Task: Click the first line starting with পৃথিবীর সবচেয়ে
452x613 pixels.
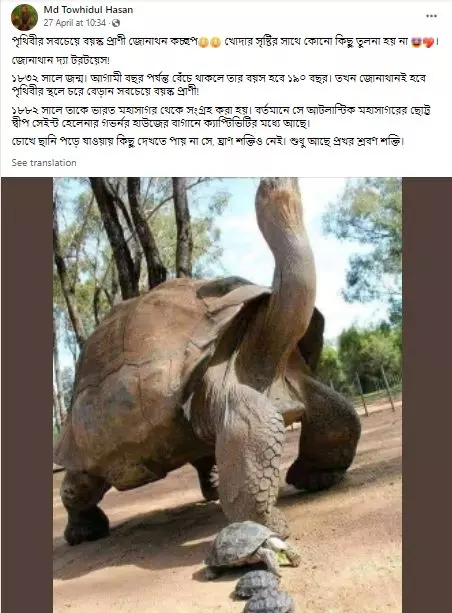Action: [x=225, y=42]
